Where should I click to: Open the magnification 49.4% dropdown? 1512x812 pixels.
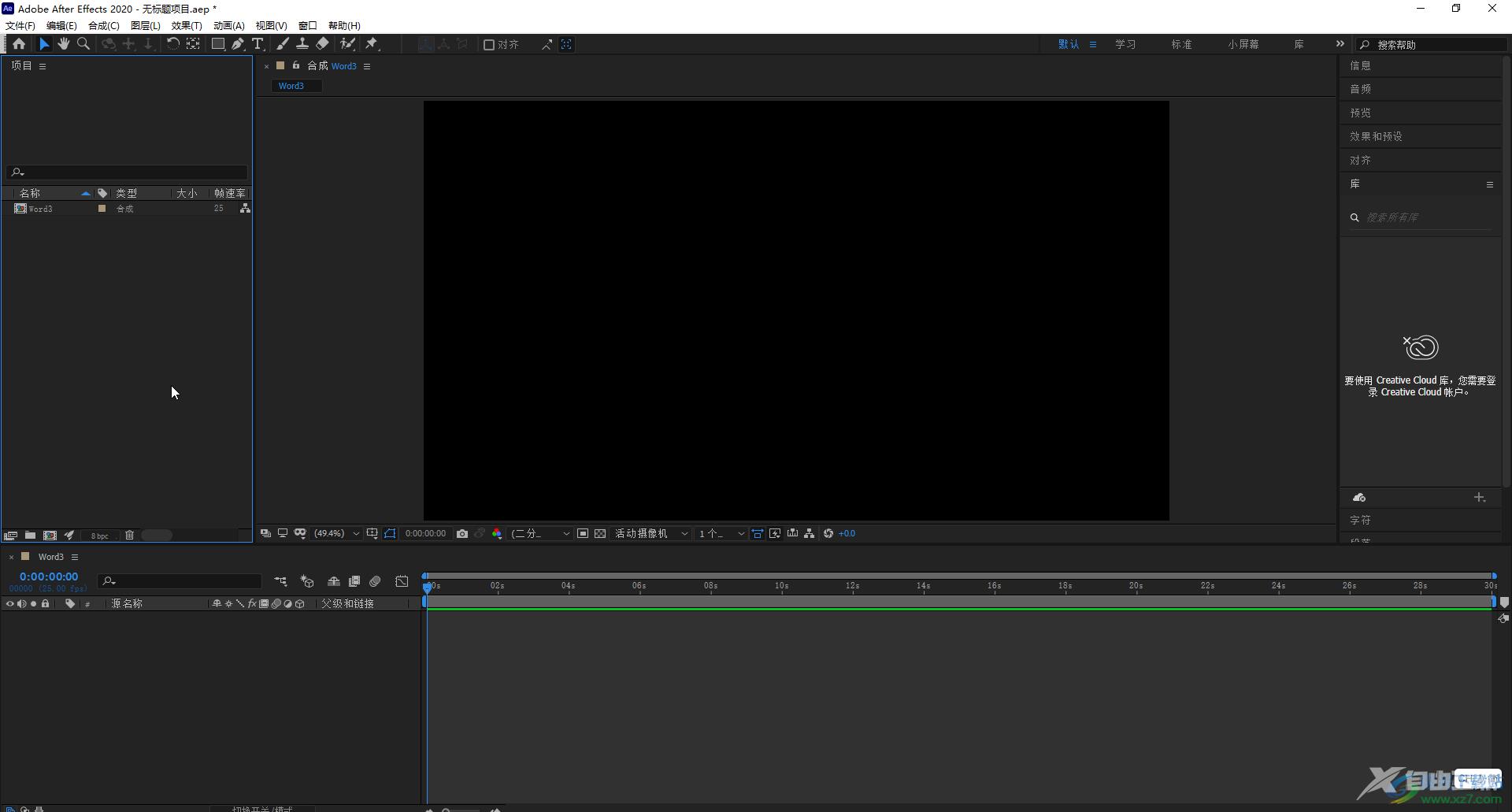click(x=337, y=534)
